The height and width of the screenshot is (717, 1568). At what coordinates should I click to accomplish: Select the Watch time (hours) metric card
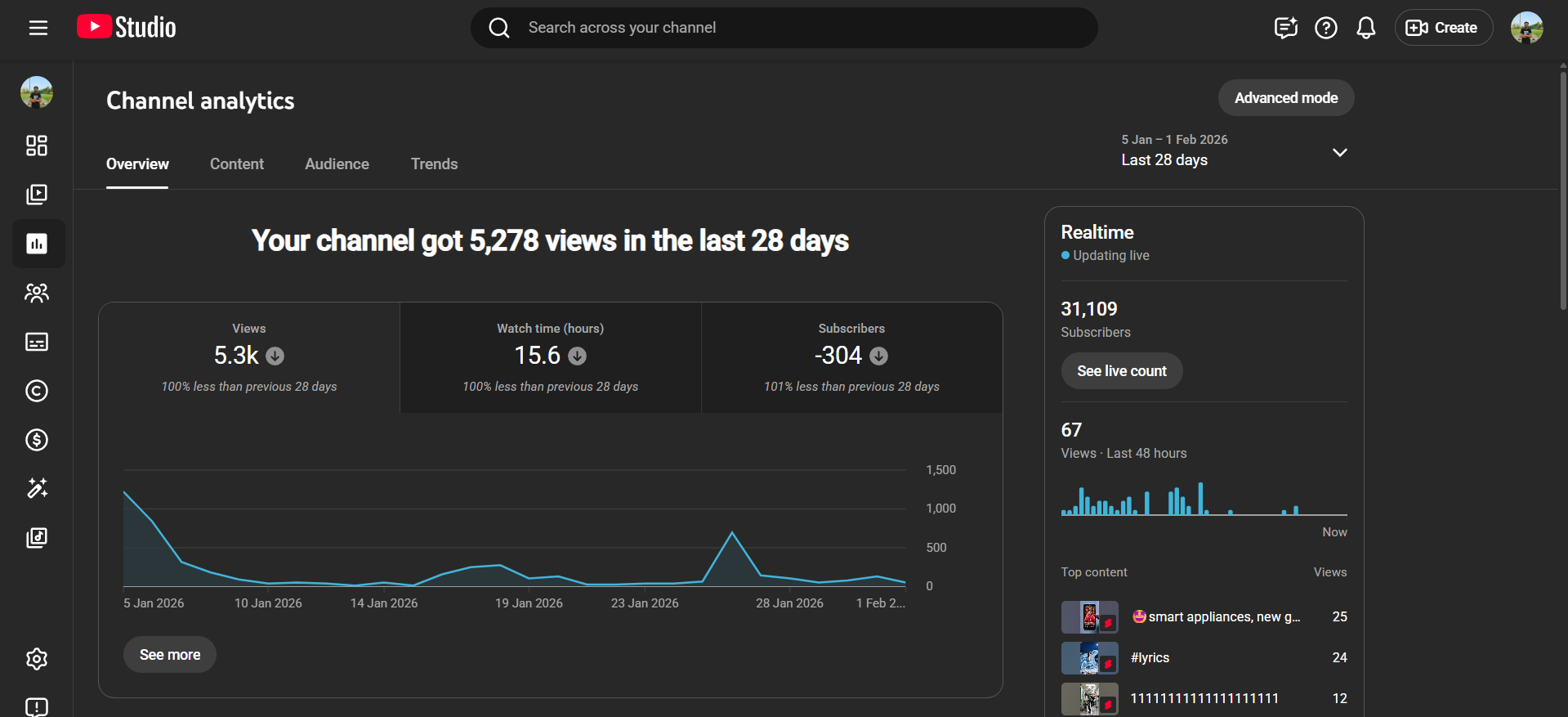pyautogui.click(x=550, y=358)
